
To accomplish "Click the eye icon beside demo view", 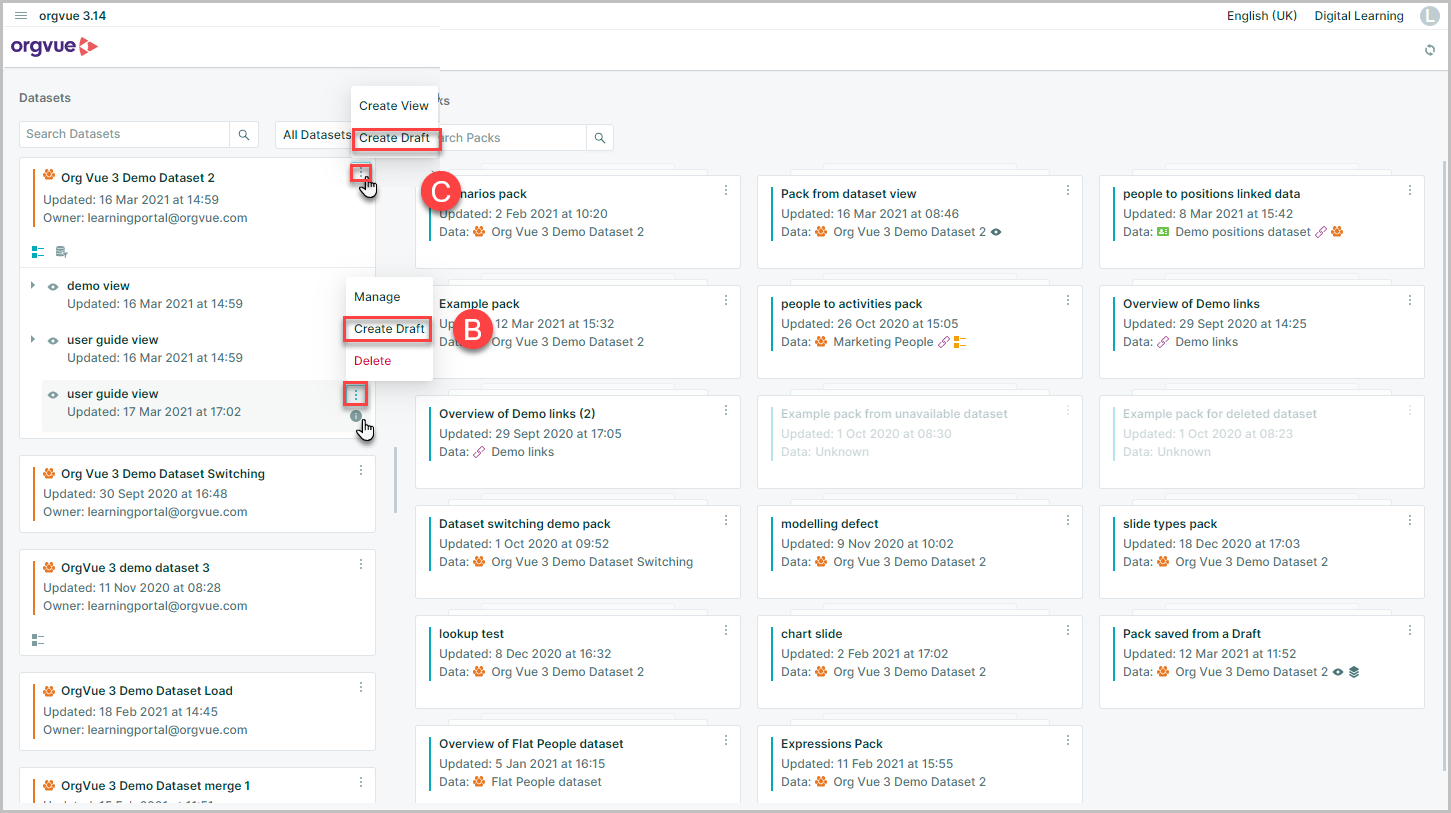I will pyautogui.click(x=53, y=287).
